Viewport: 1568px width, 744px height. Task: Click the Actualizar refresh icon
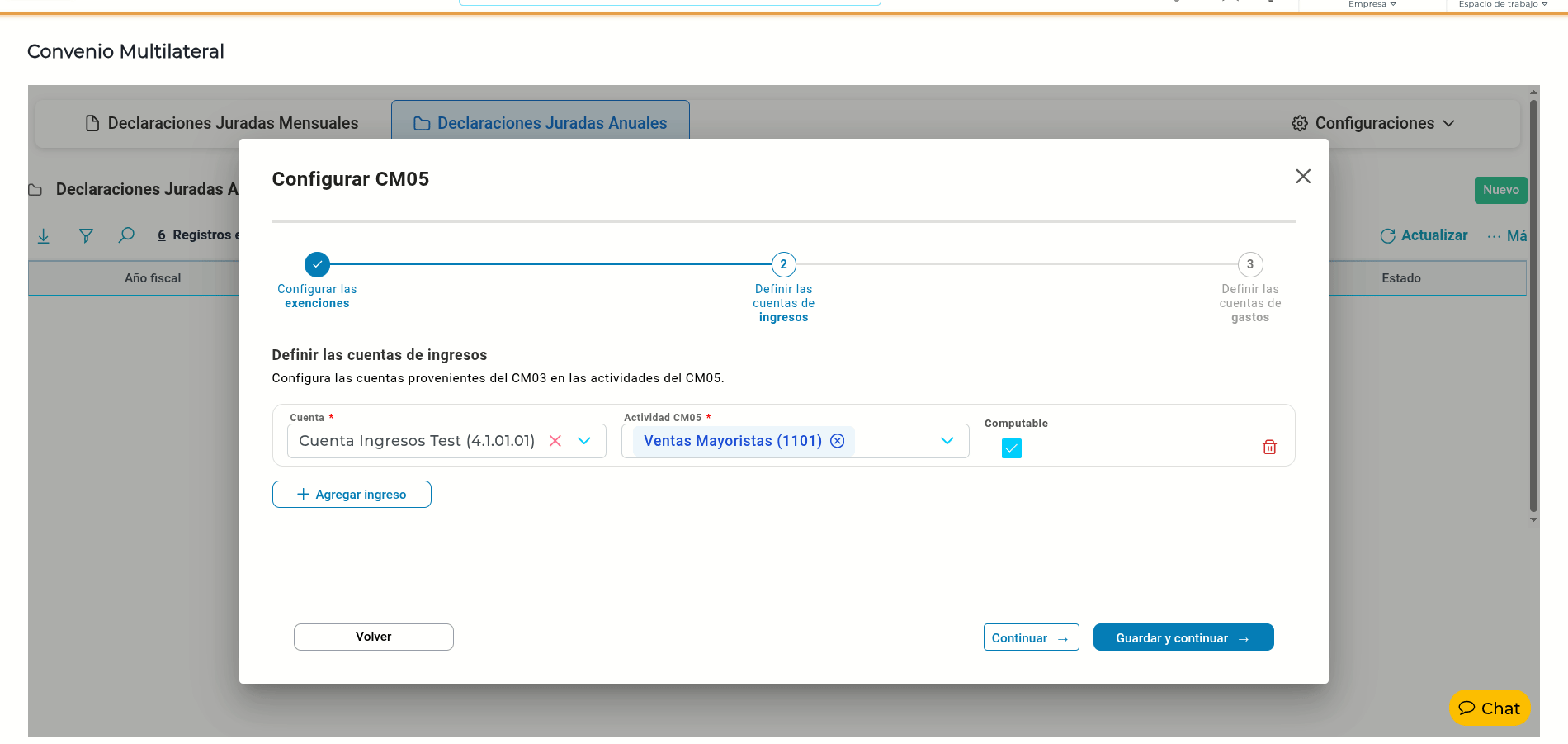pyautogui.click(x=1387, y=236)
